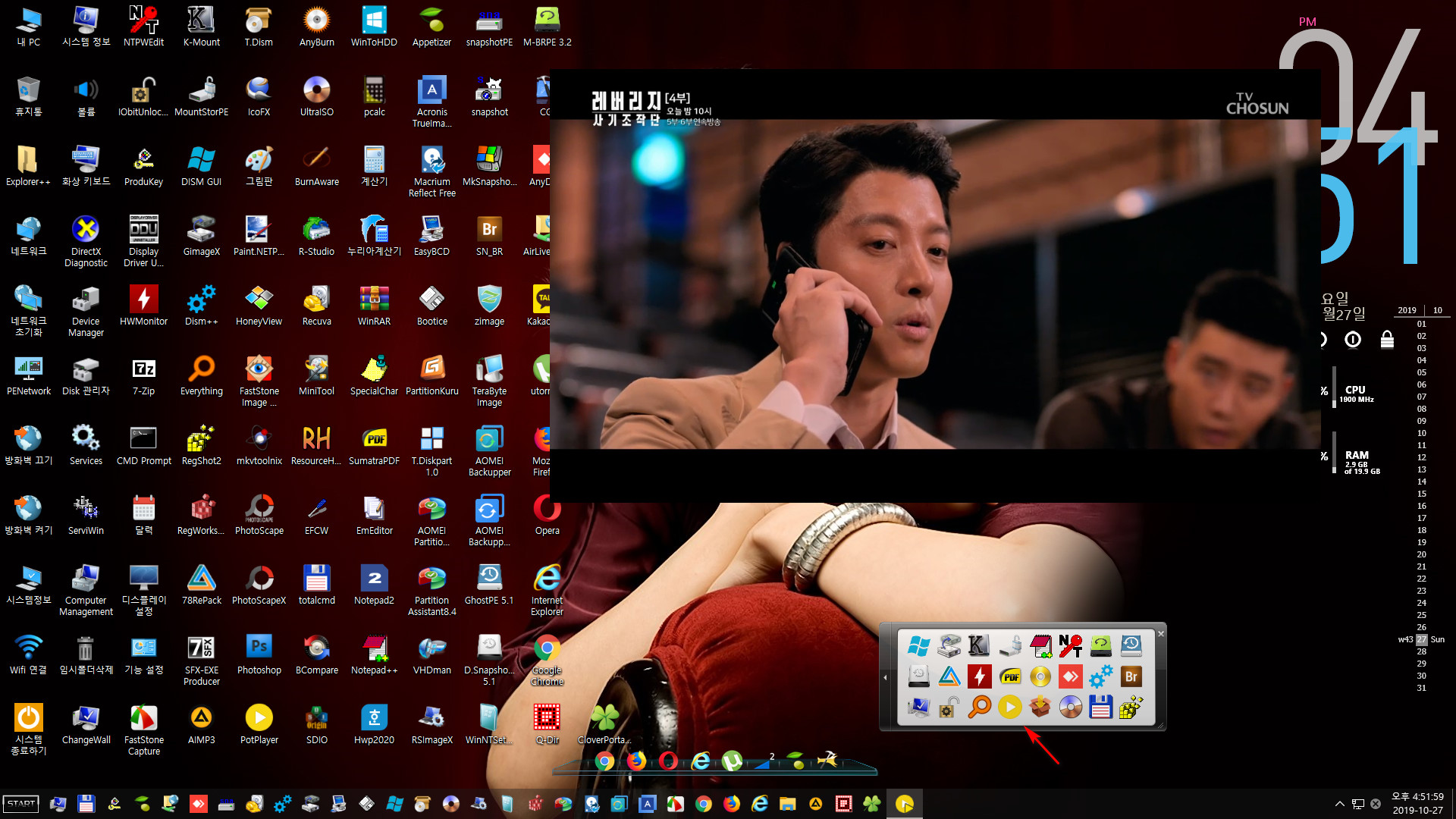Viewport: 1456px width, 819px height.
Task: Open the UltraISO desktop shortcut
Action: point(316,96)
